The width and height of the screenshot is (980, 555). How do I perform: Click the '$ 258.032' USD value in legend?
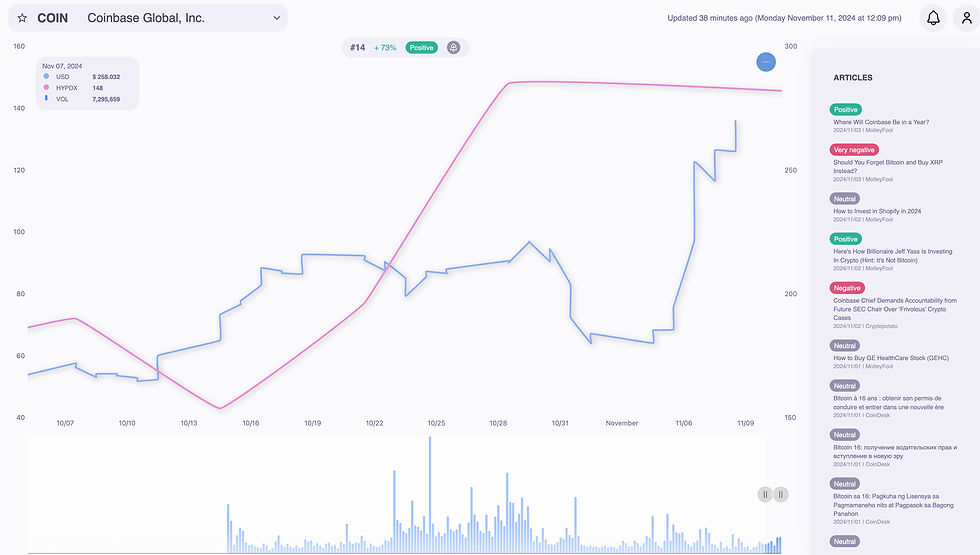pos(106,77)
